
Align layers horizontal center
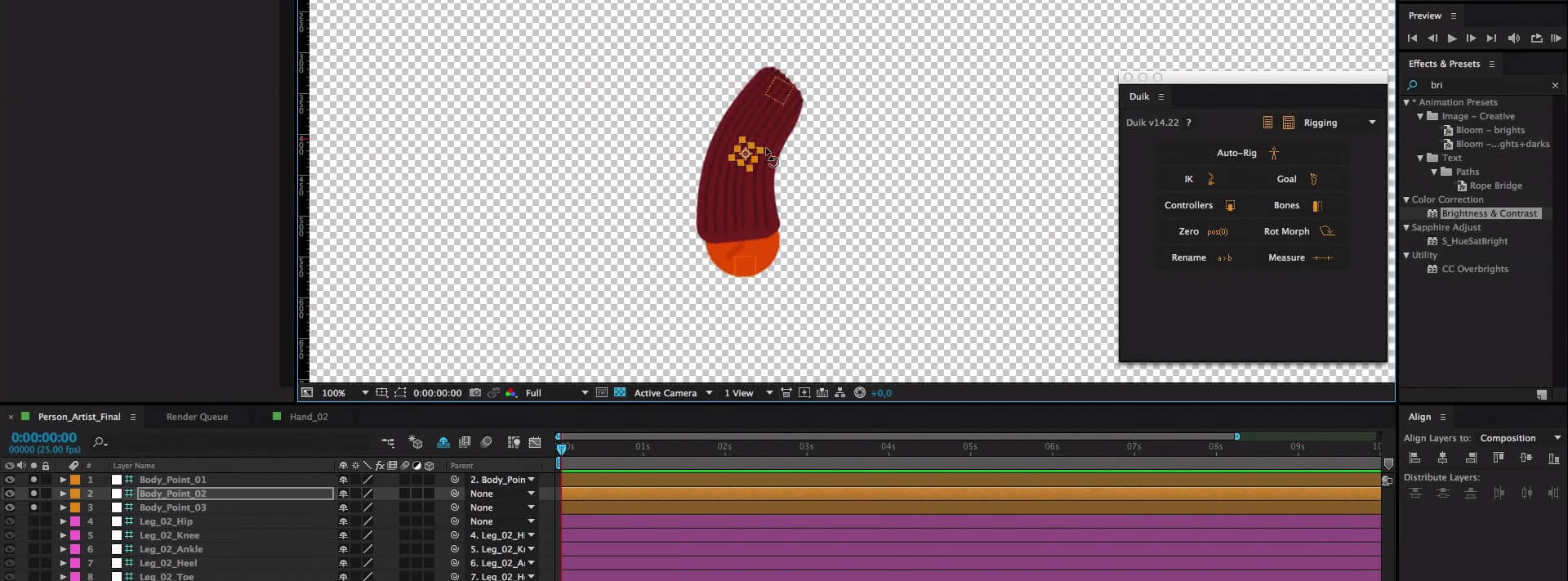point(1442,458)
